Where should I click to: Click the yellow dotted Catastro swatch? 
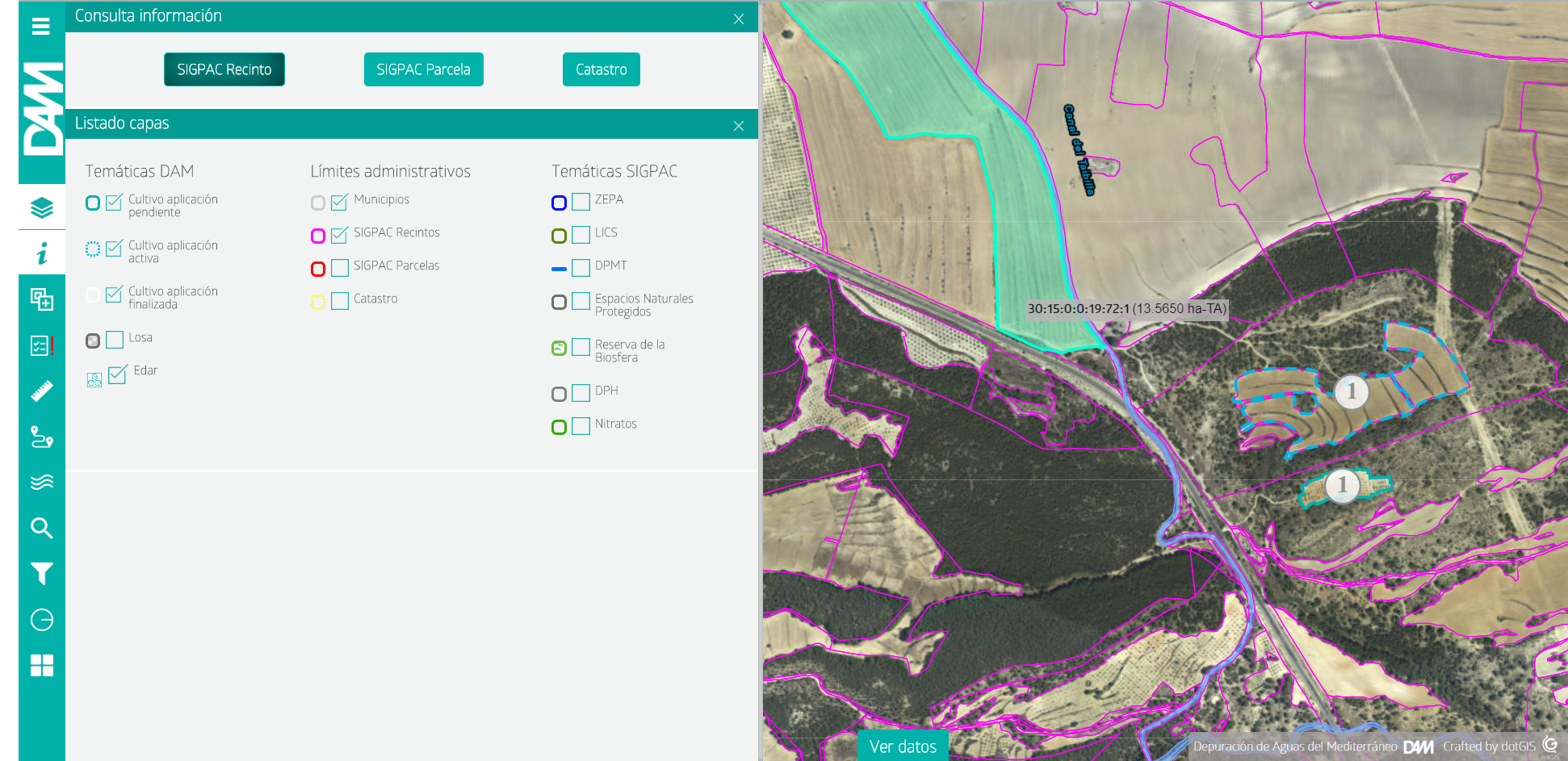(318, 302)
